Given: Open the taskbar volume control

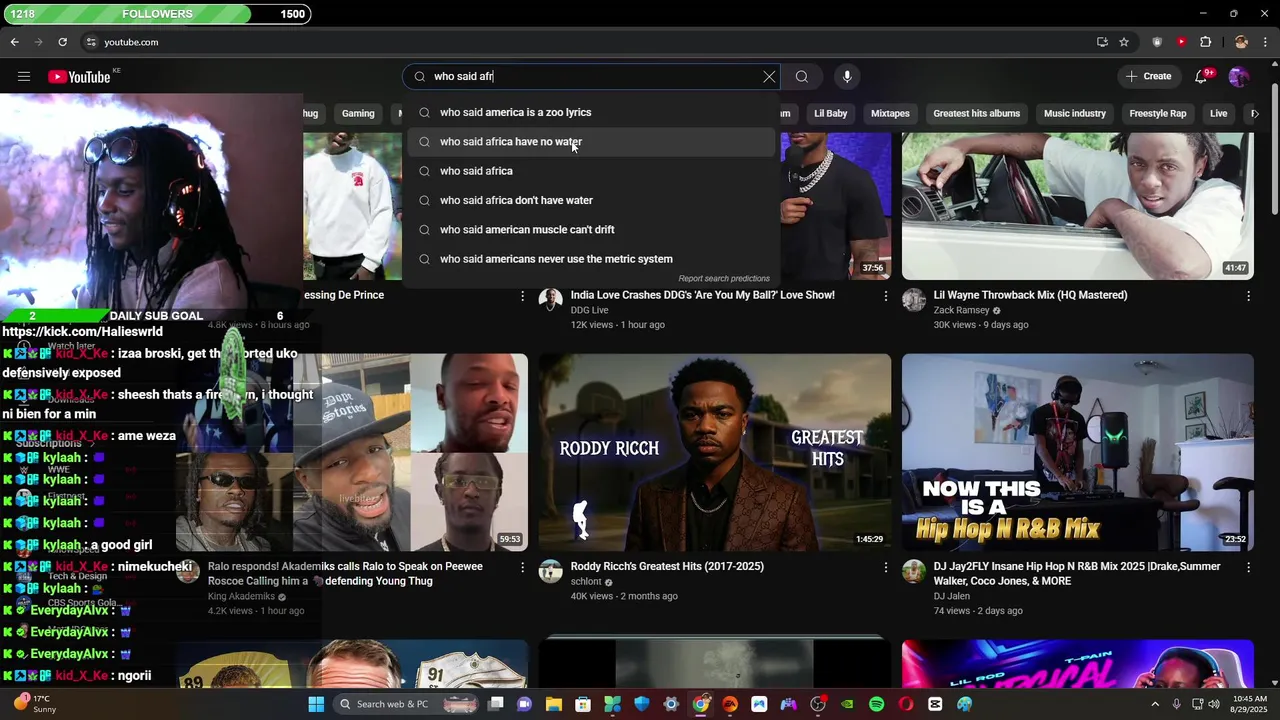Looking at the screenshot, I should coord(1214,704).
